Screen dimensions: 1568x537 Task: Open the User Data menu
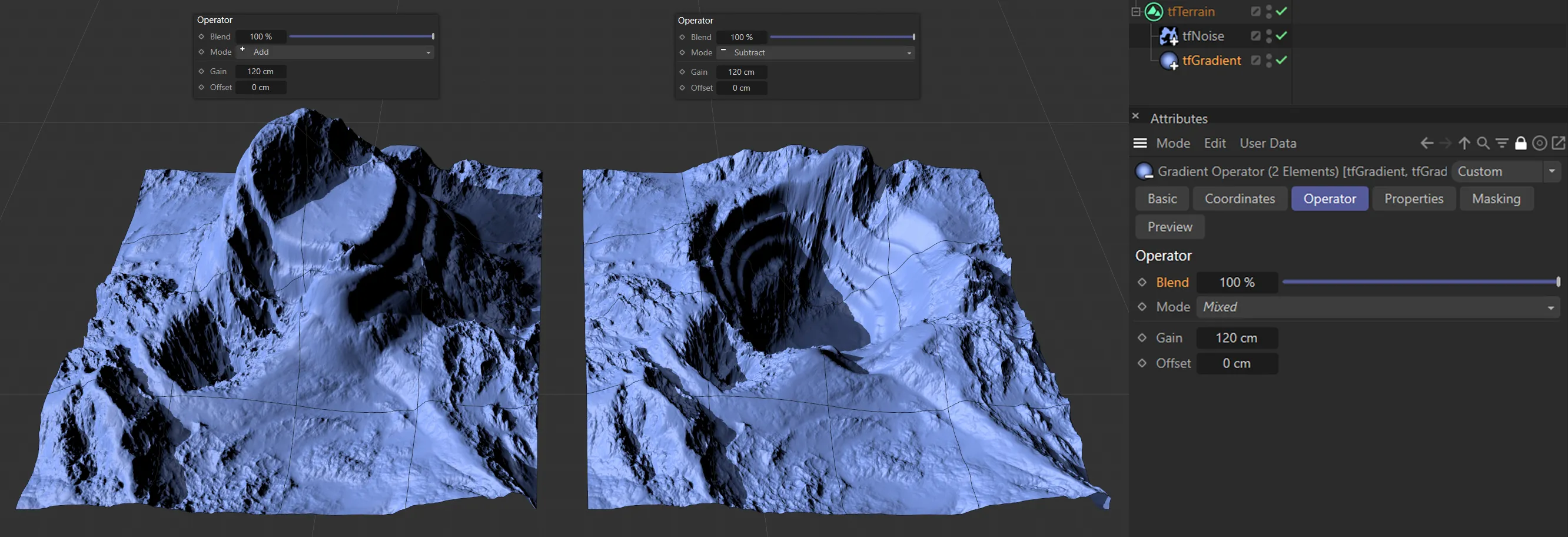coord(1267,143)
